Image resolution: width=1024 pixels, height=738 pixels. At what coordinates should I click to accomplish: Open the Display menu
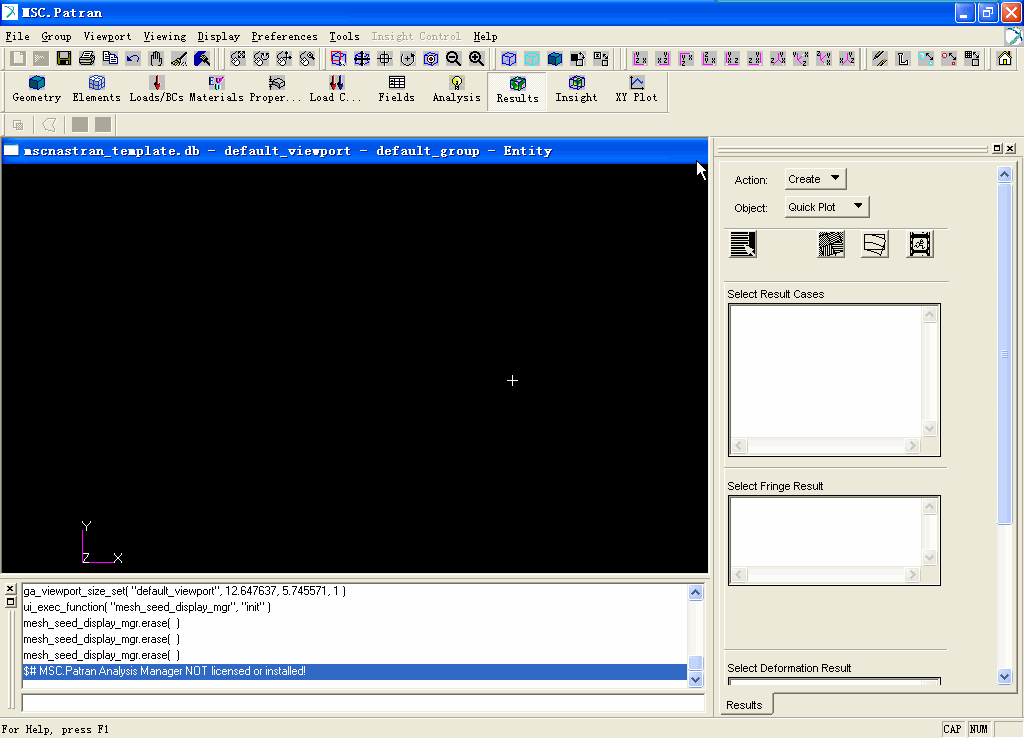tap(219, 37)
